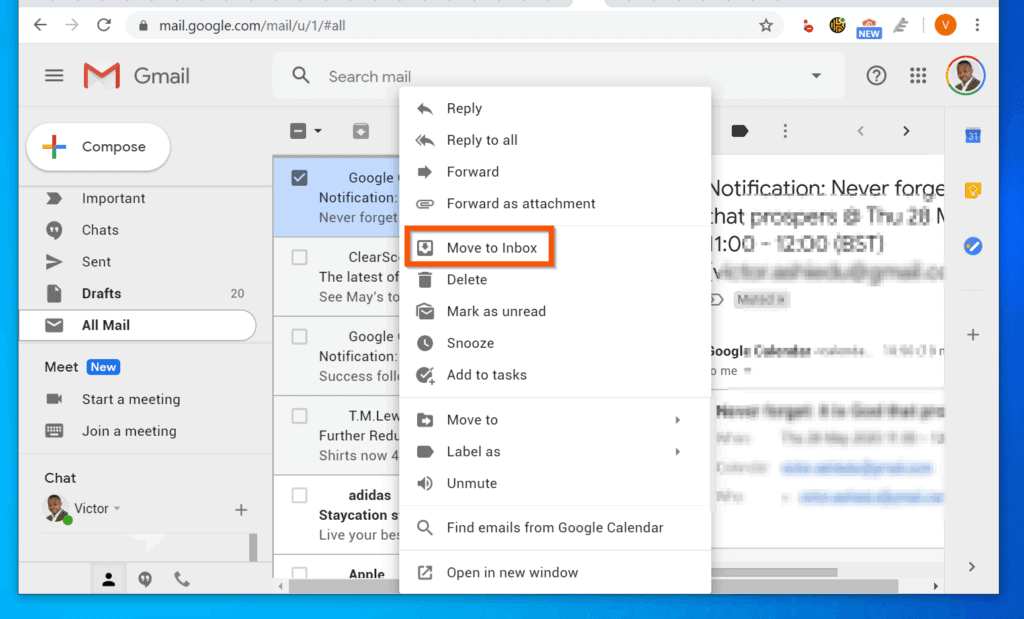This screenshot has height=619, width=1024.
Task: Open Gmail support help icon
Action: (x=876, y=76)
